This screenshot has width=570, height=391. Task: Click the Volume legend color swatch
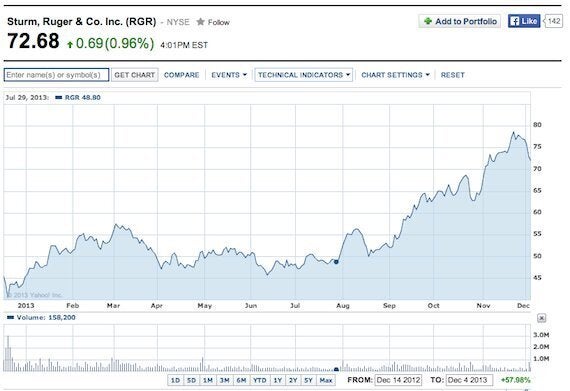coord(10,318)
